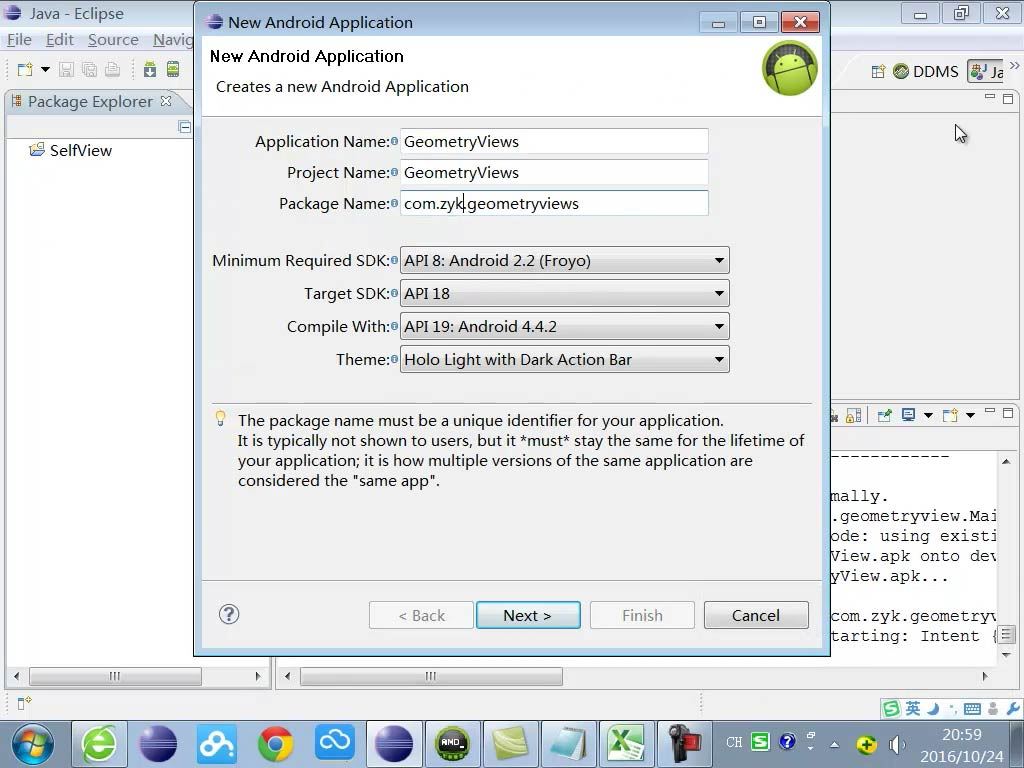The image size is (1024, 768).
Task: Click in the Project Name field
Action: pyautogui.click(x=554, y=172)
